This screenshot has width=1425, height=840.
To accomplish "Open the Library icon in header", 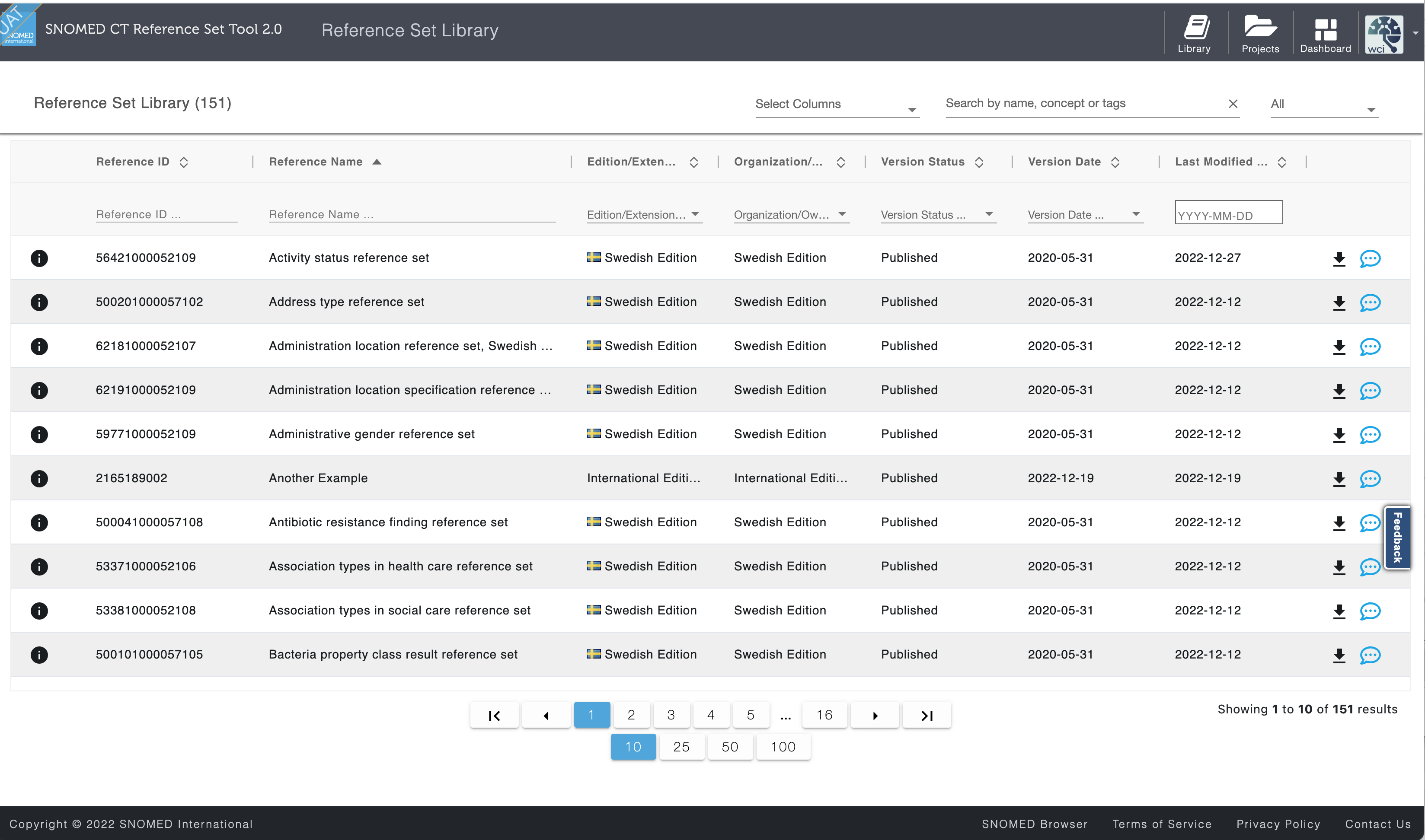I will coord(1195,33).
